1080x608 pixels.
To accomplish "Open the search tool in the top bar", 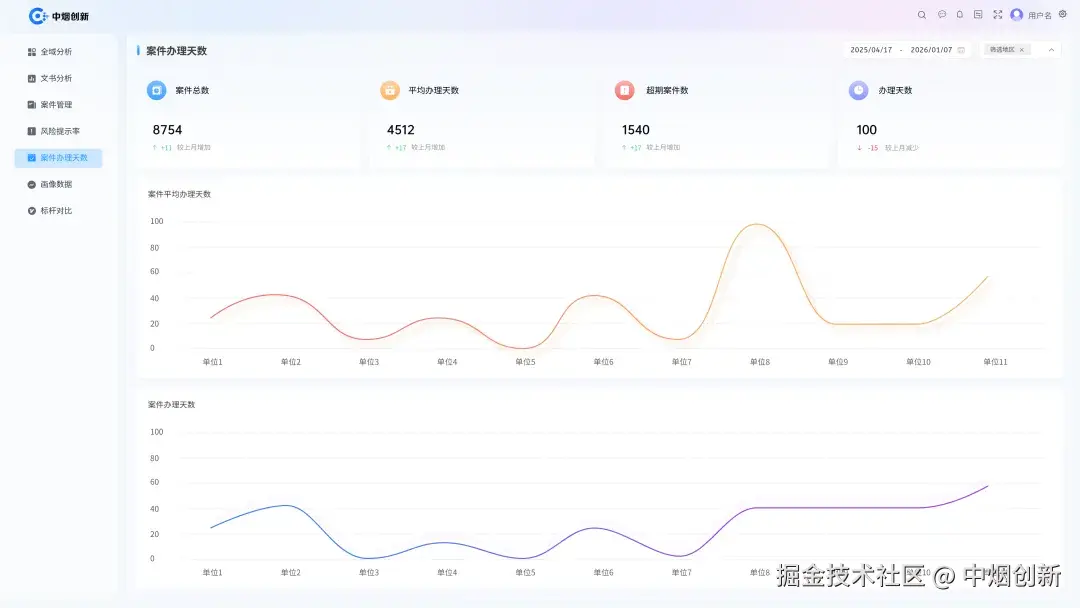I will pyautogui.click(x=922, y=15).
